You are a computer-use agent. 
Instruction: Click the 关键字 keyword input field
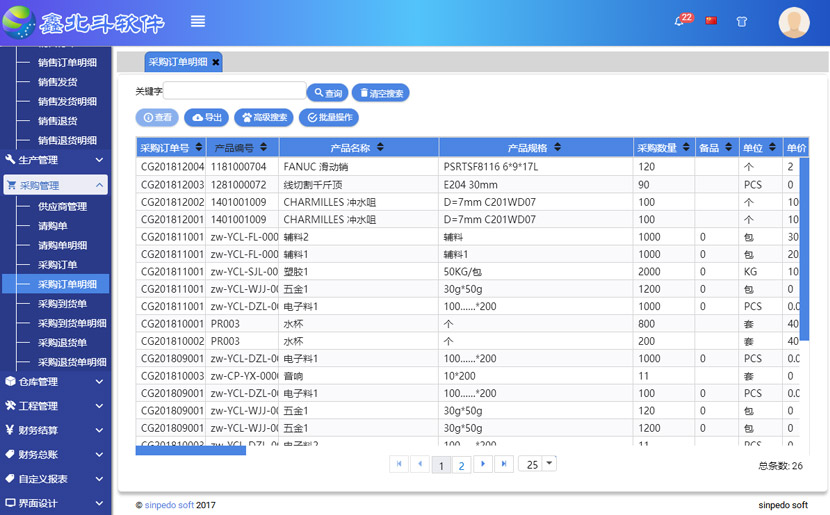235,91
